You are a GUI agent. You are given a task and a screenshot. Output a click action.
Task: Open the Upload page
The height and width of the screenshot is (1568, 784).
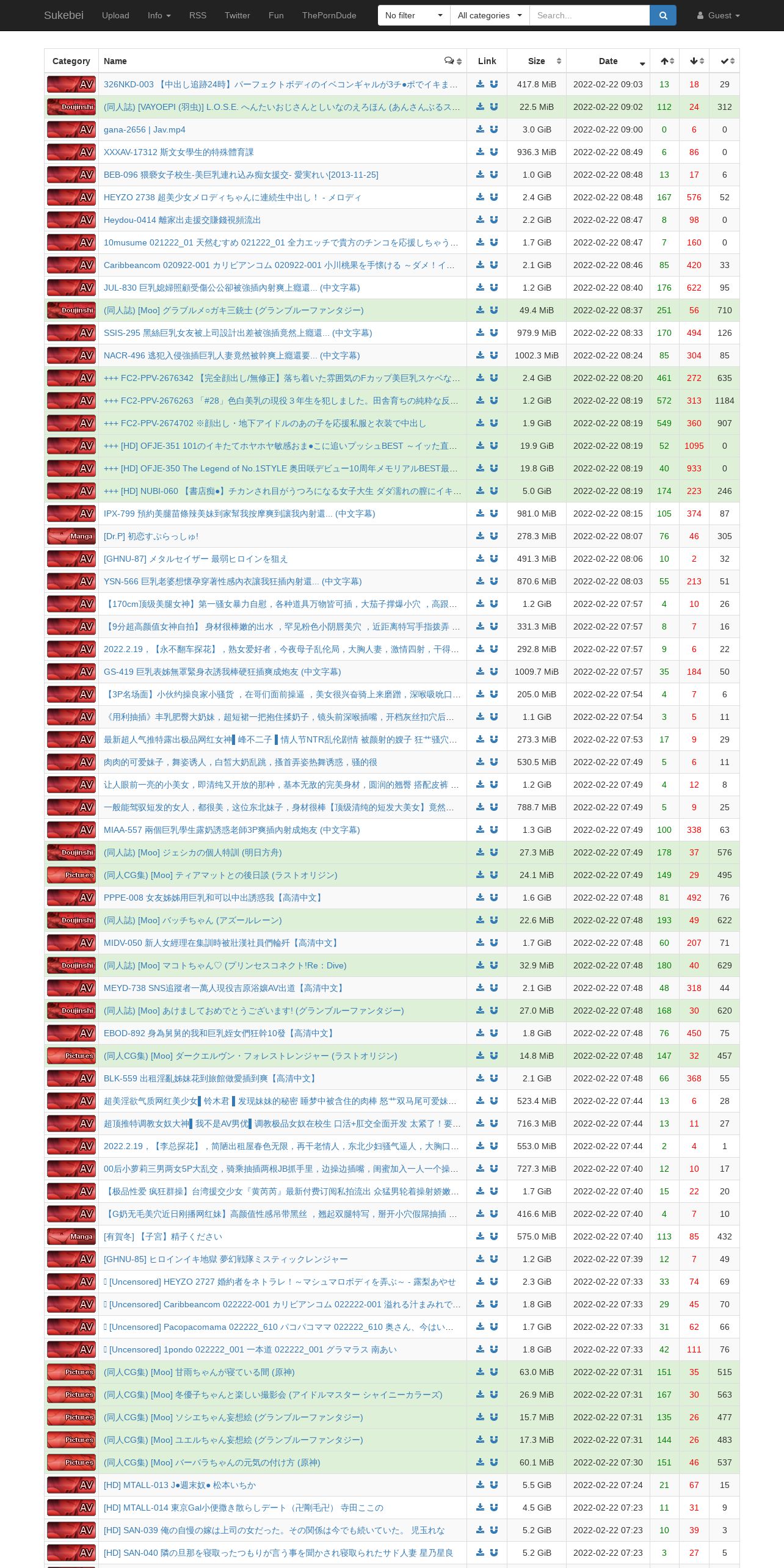click(115, 15)
